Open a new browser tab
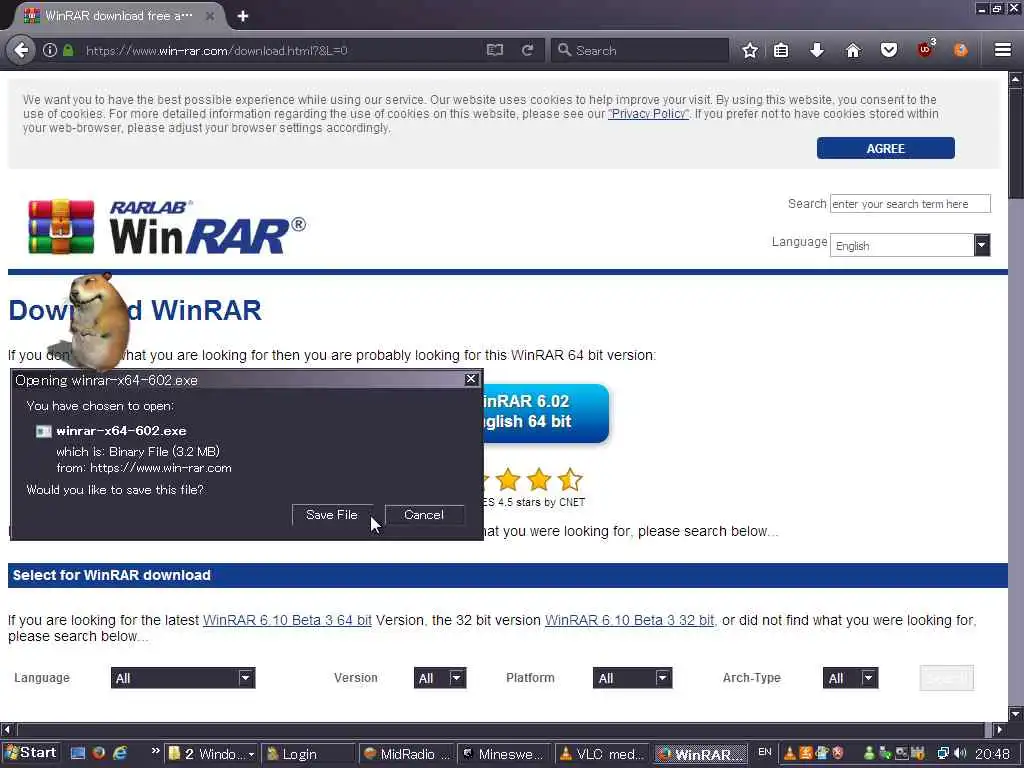 (242, 16)
